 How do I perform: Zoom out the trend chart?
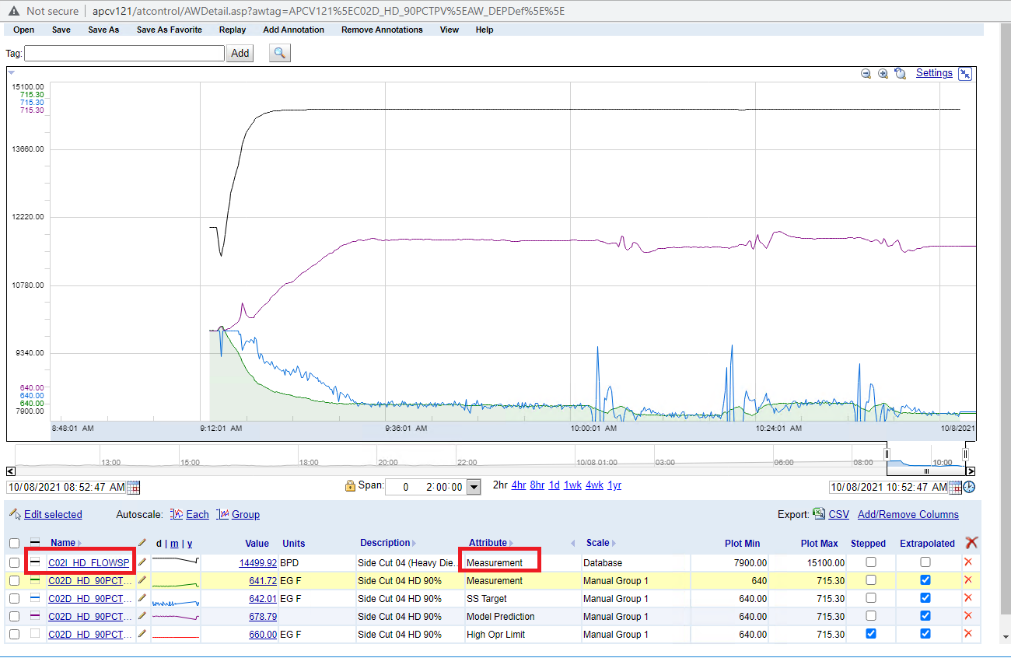(x=866, y=74)
